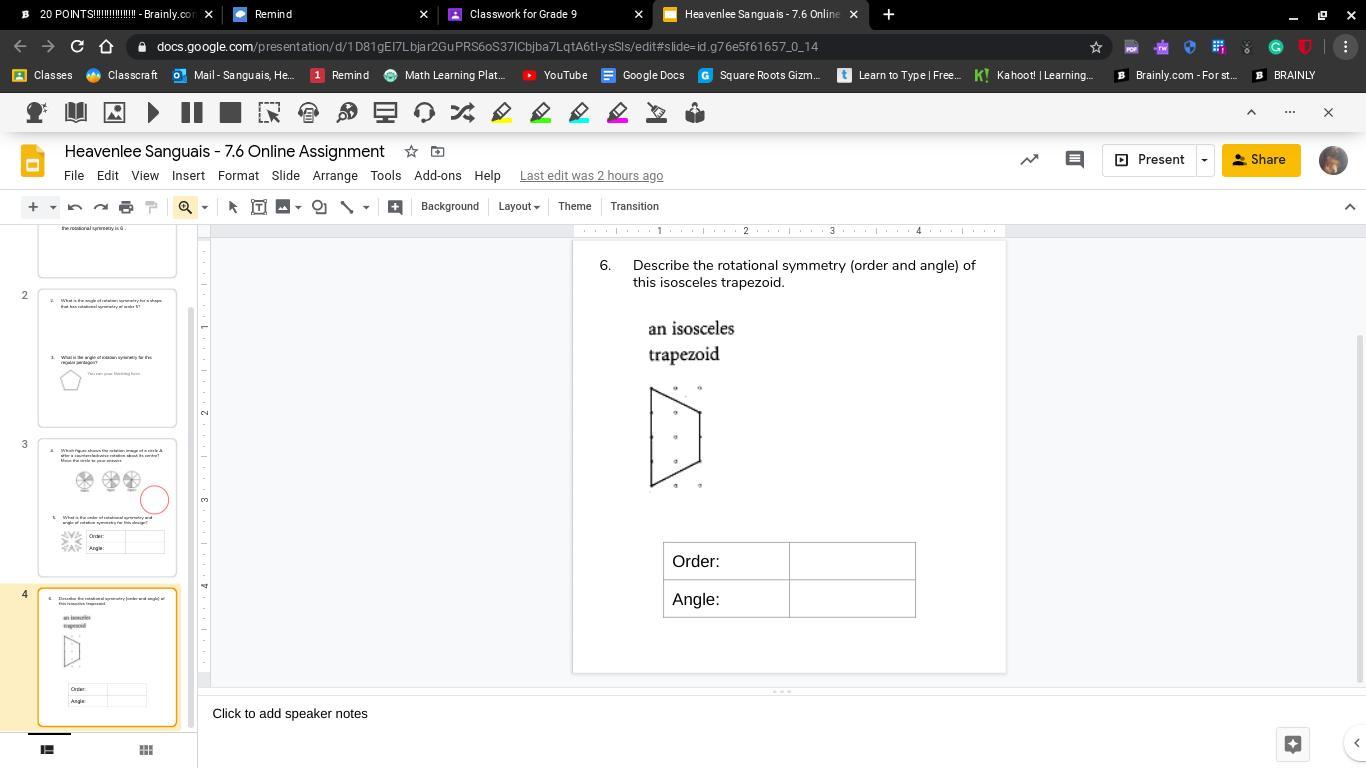The image size is (1366, 768).
Task: Open the Layout dropdown
Action: [519, 207]
